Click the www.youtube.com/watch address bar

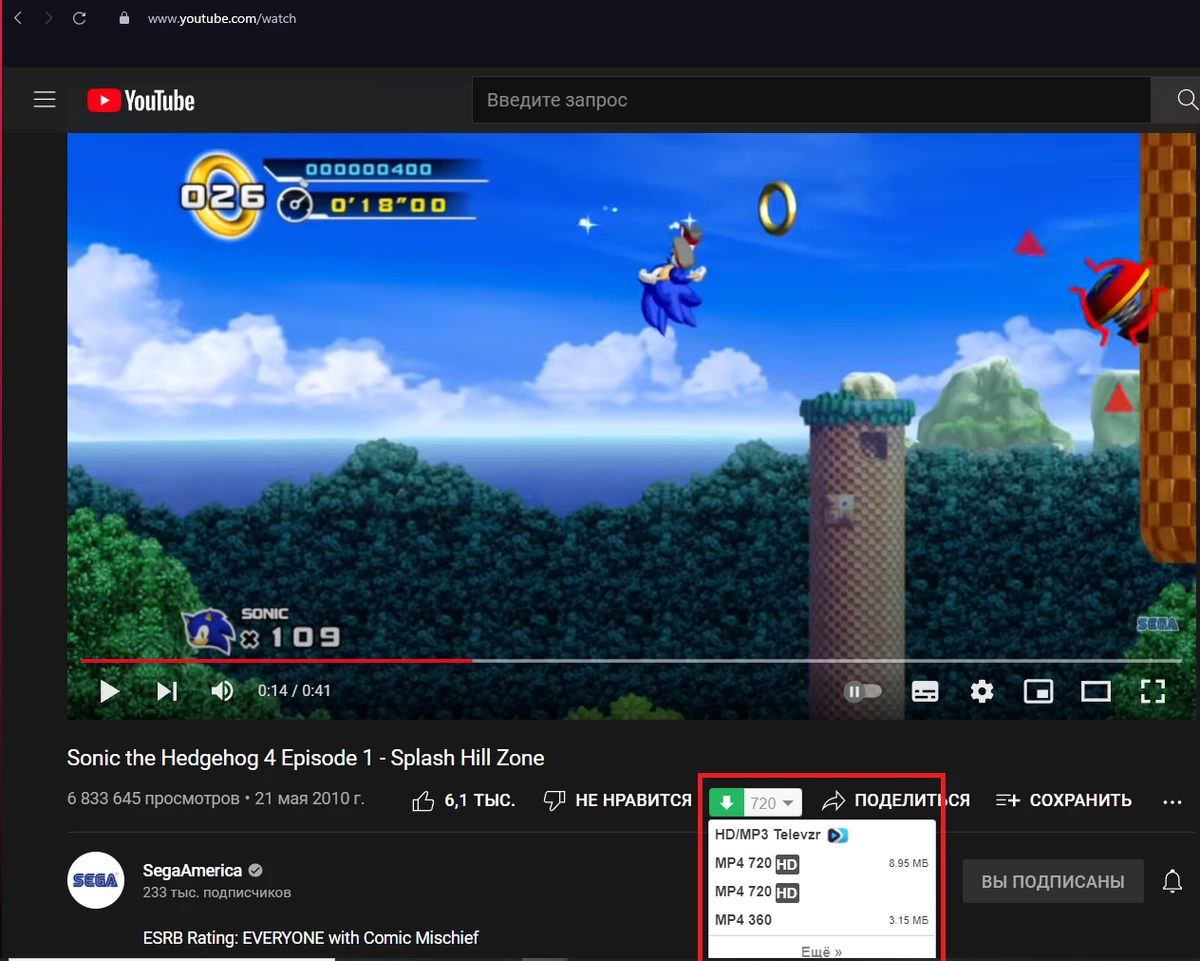click(222, 18)
